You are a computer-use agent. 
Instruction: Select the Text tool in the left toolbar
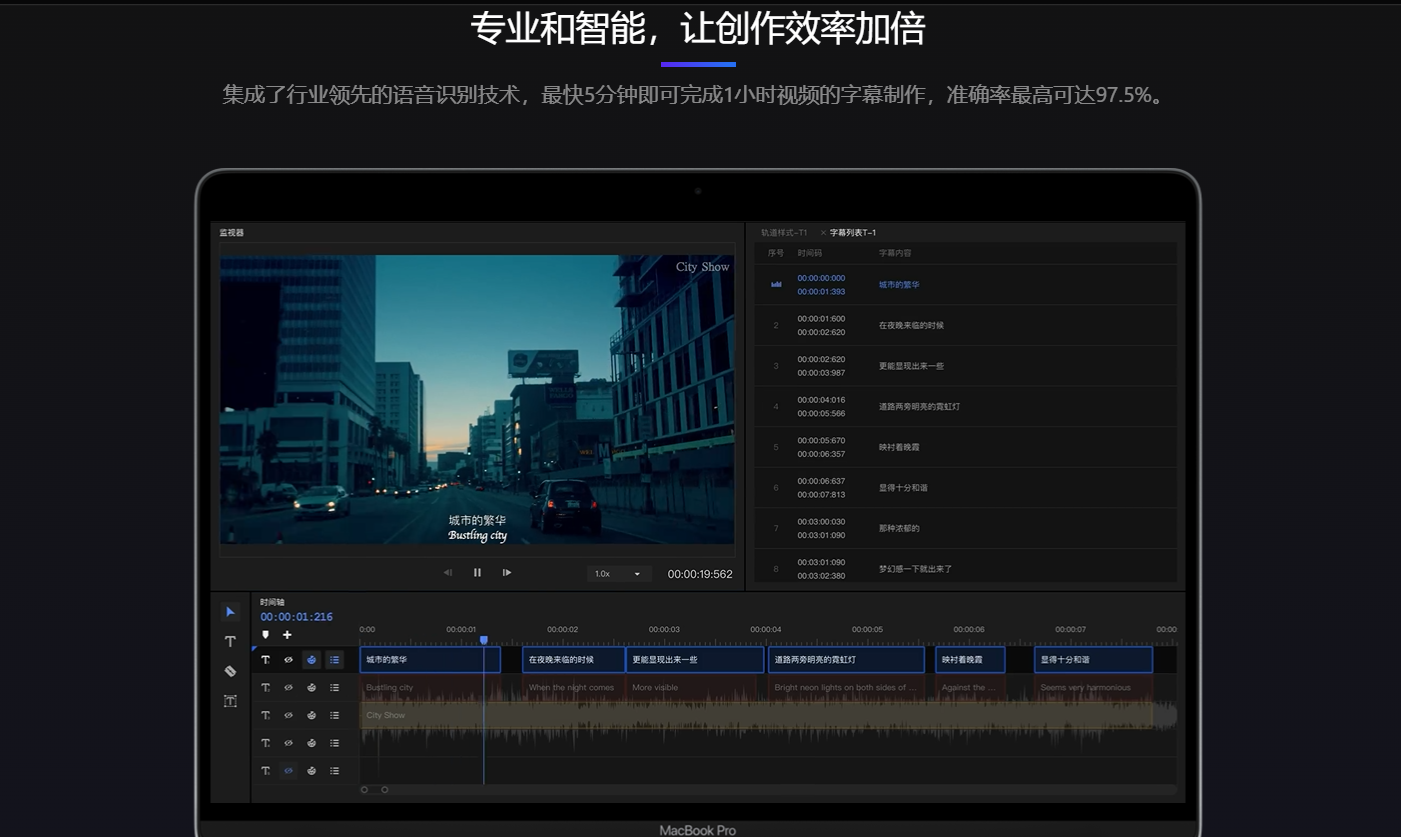point(230,641)
